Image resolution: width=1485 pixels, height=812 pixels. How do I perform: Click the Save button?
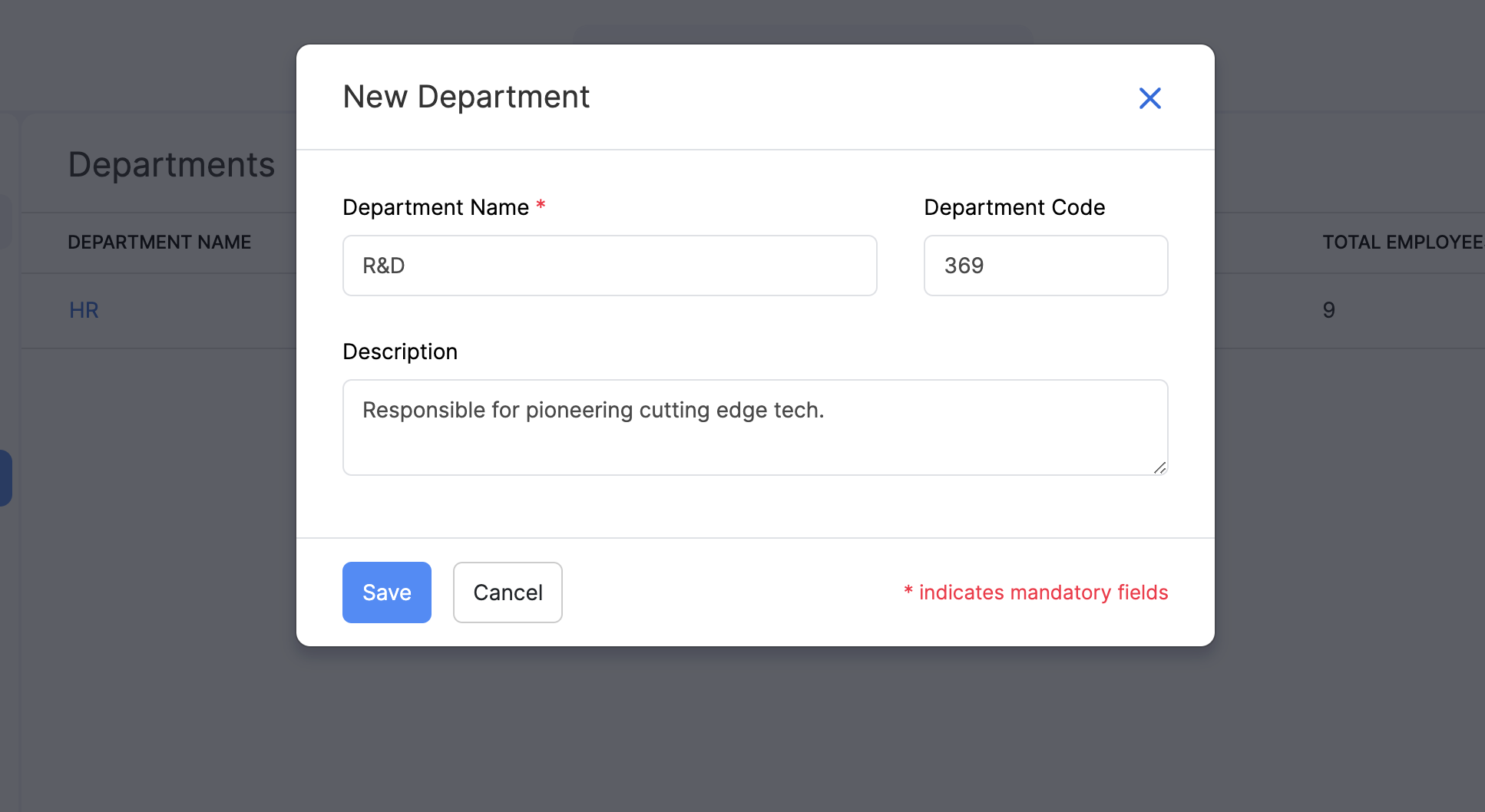386,592
